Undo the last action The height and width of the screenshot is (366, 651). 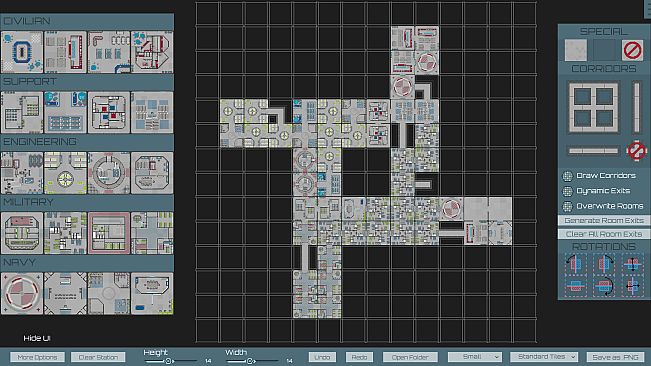click(322, 357)
